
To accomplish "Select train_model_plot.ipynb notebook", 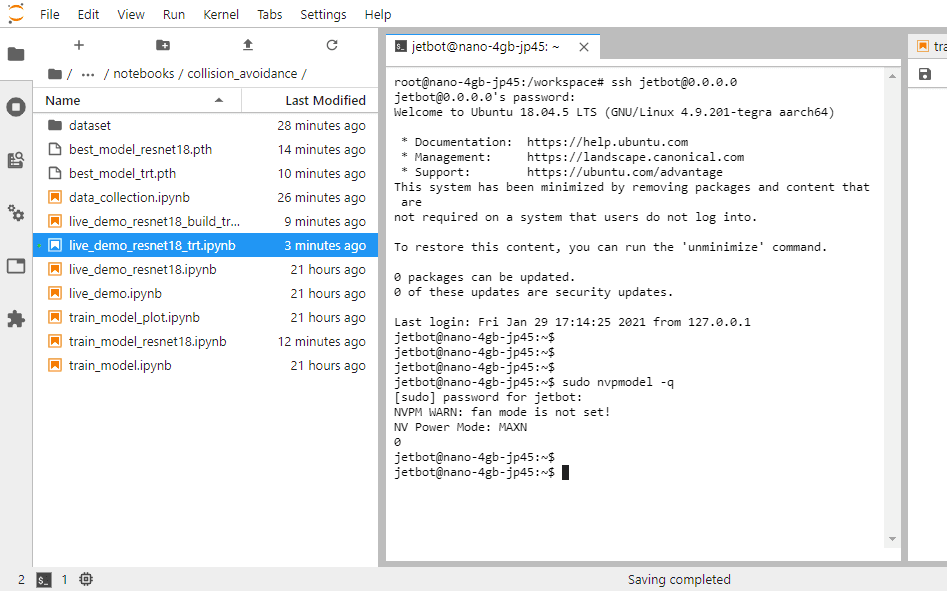I will pos(206,318).
